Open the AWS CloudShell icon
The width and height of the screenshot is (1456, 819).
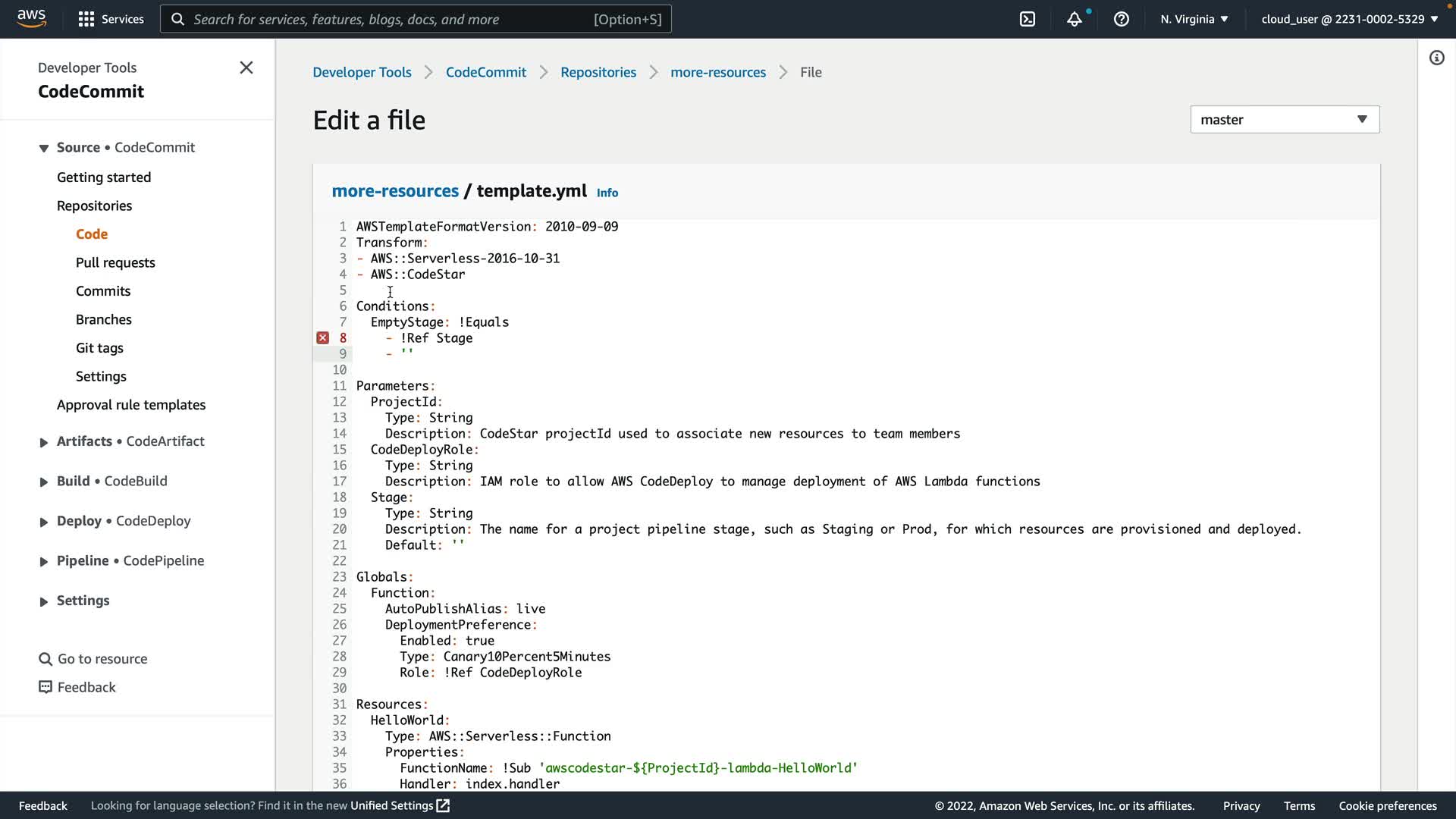click(x=1028, y=19)
